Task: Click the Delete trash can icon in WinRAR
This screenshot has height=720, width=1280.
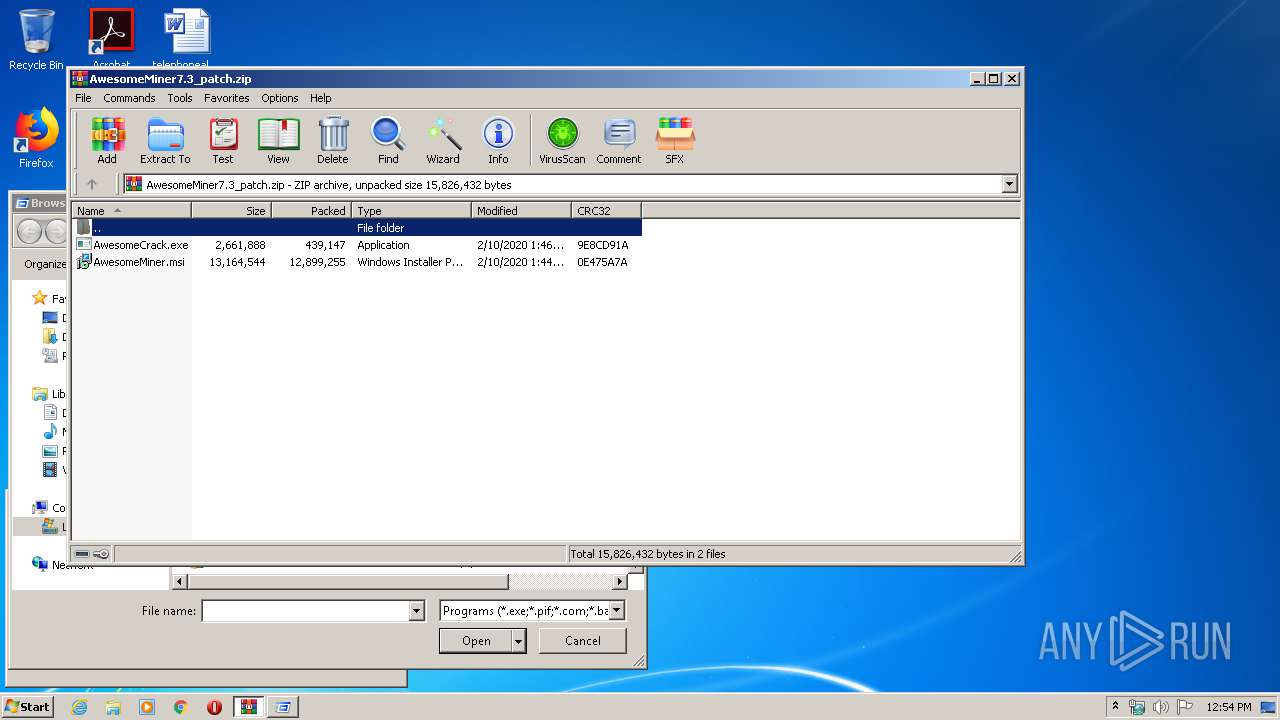Action: coord(333,140)
